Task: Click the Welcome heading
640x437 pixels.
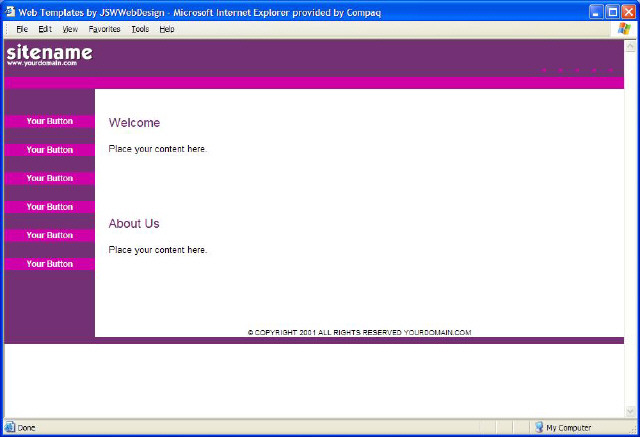Action: coord(134,123)
